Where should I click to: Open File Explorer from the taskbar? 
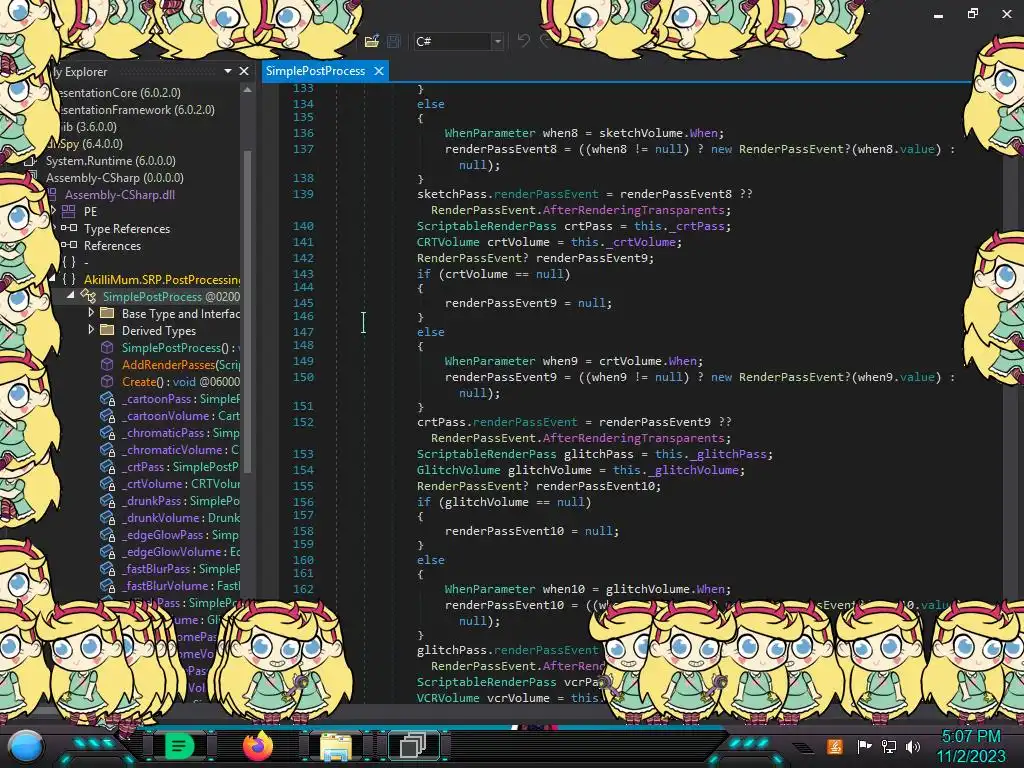coord(336,746)
